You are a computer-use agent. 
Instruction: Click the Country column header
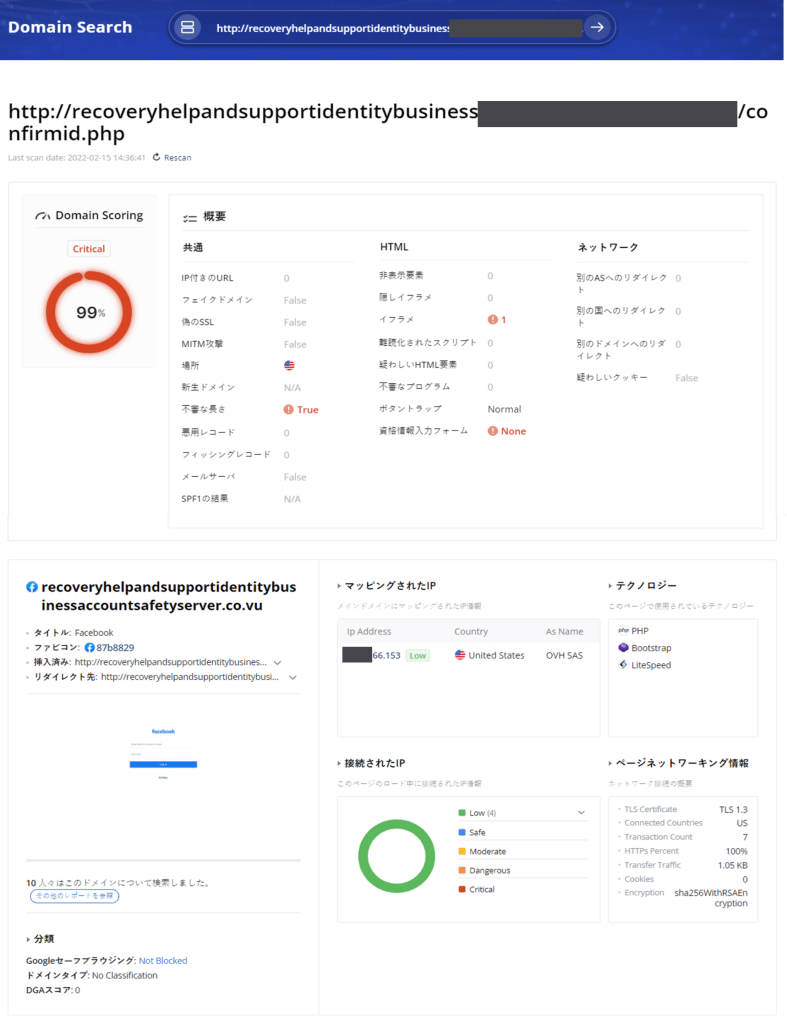tap(471, 632)
